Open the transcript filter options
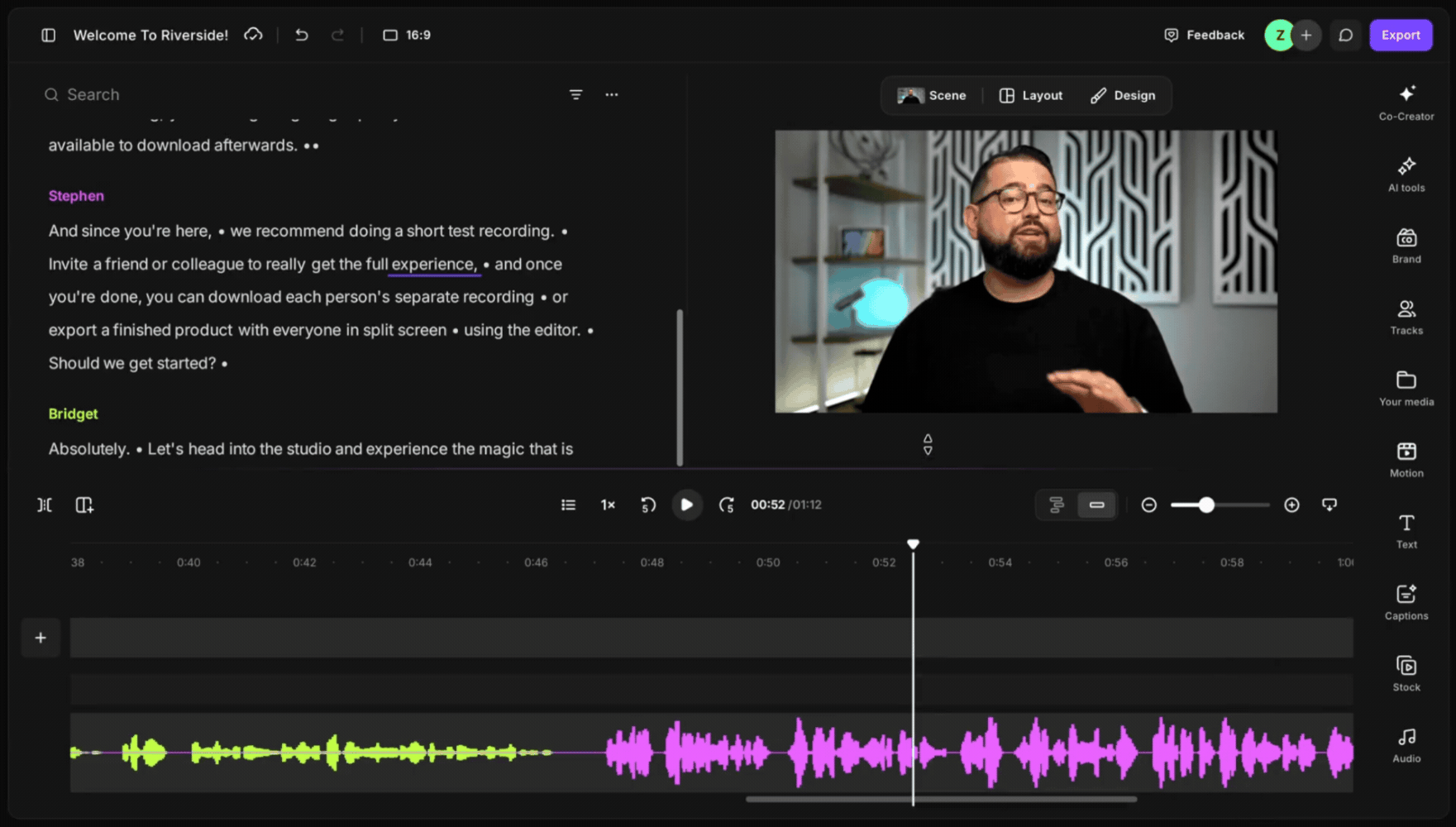This screenshot has height=827, width=1456. tap(576, 94)
